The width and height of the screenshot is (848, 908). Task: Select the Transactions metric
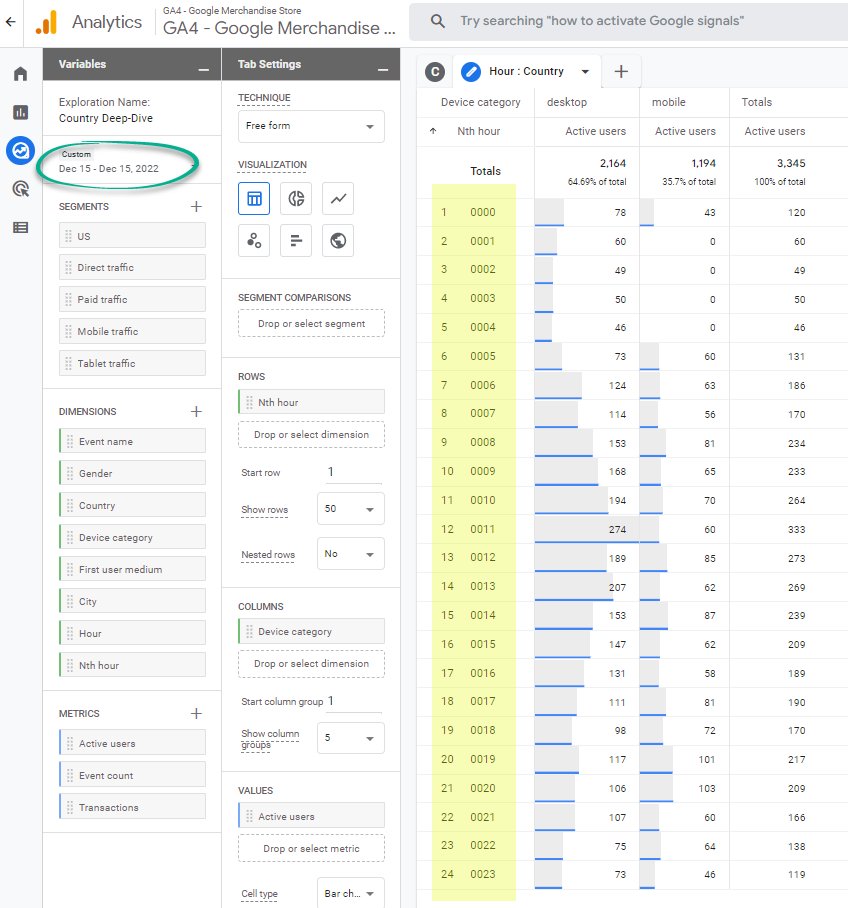tap(132, 807)
